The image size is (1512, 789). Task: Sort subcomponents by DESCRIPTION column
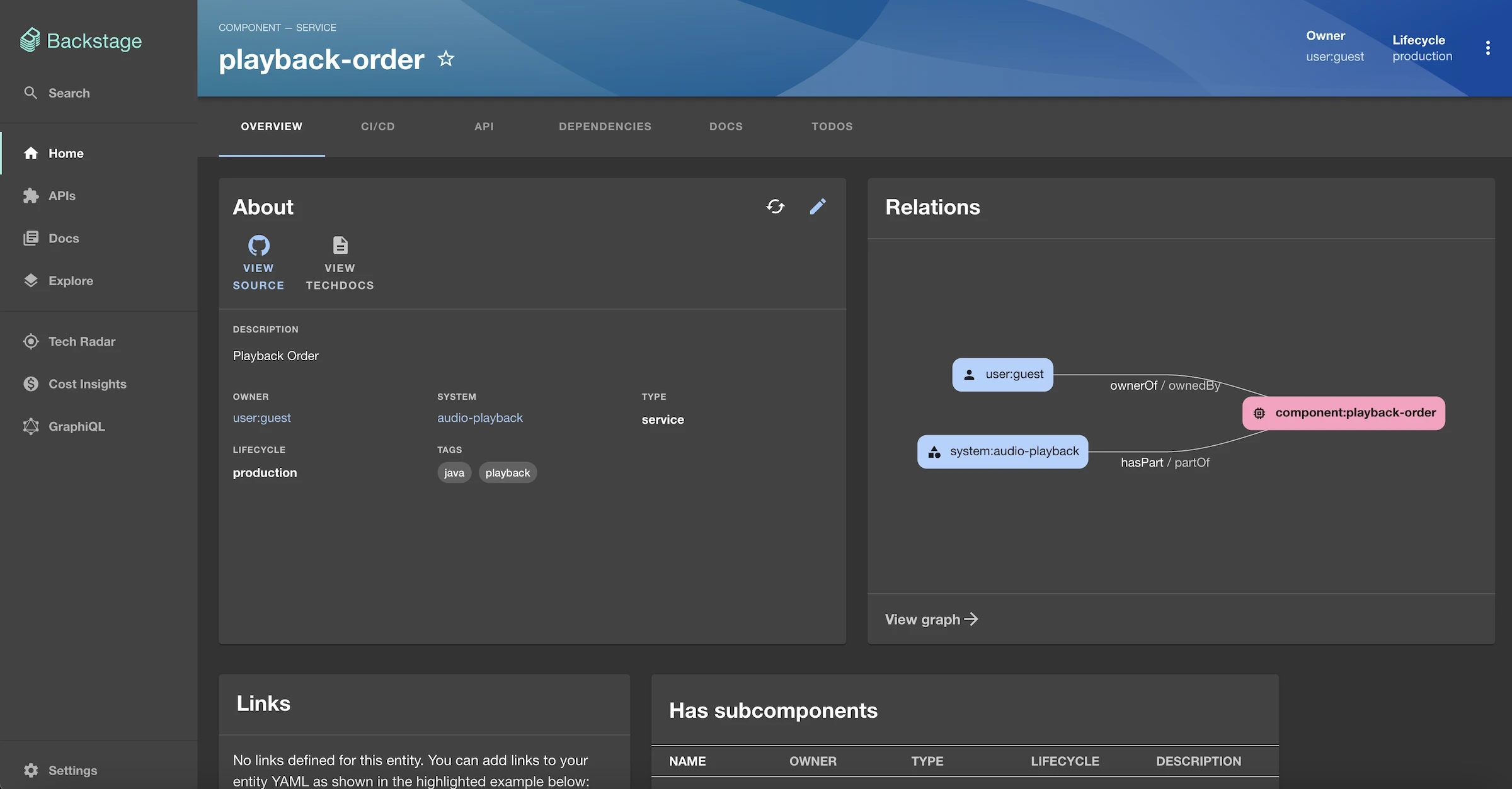[x=1198, y=761]
